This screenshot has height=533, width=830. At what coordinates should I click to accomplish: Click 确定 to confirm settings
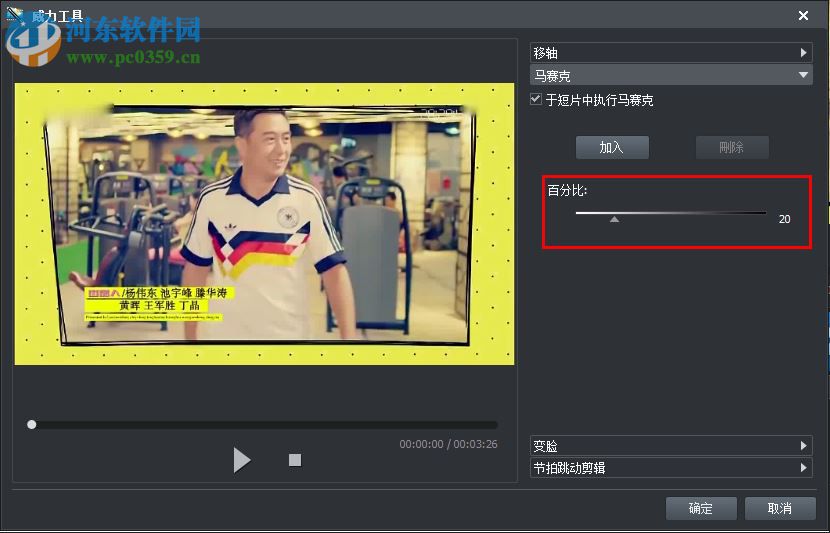tap(701, 508)
